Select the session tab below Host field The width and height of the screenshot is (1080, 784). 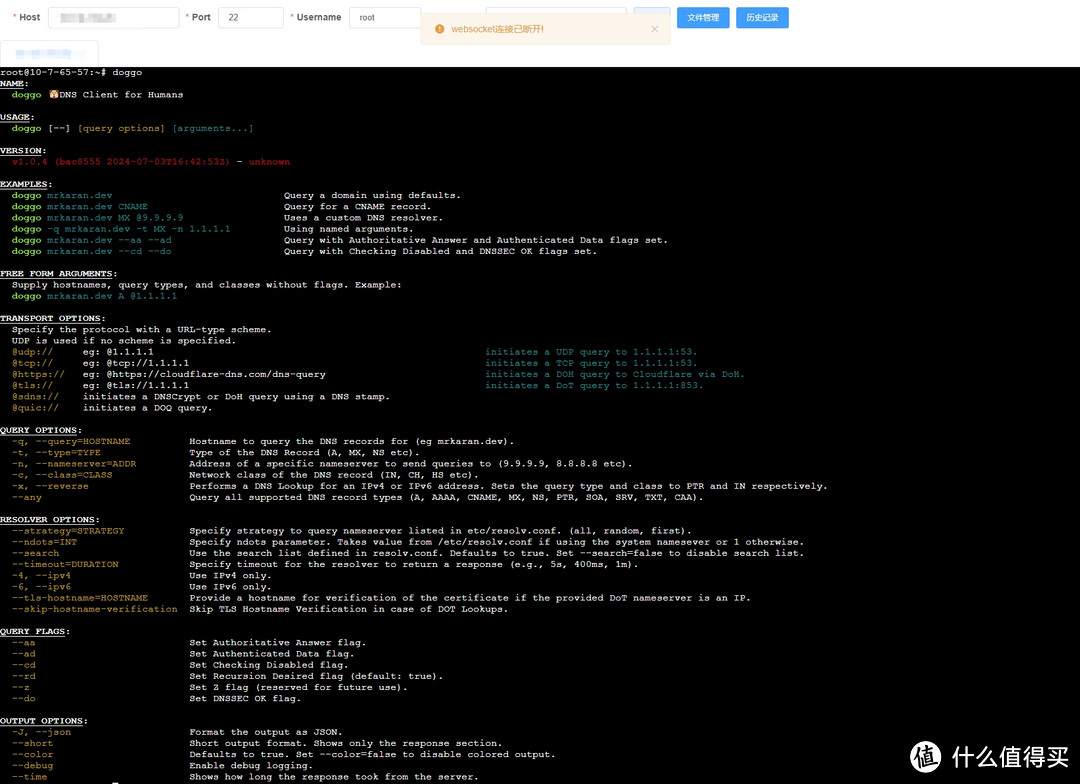49,52
